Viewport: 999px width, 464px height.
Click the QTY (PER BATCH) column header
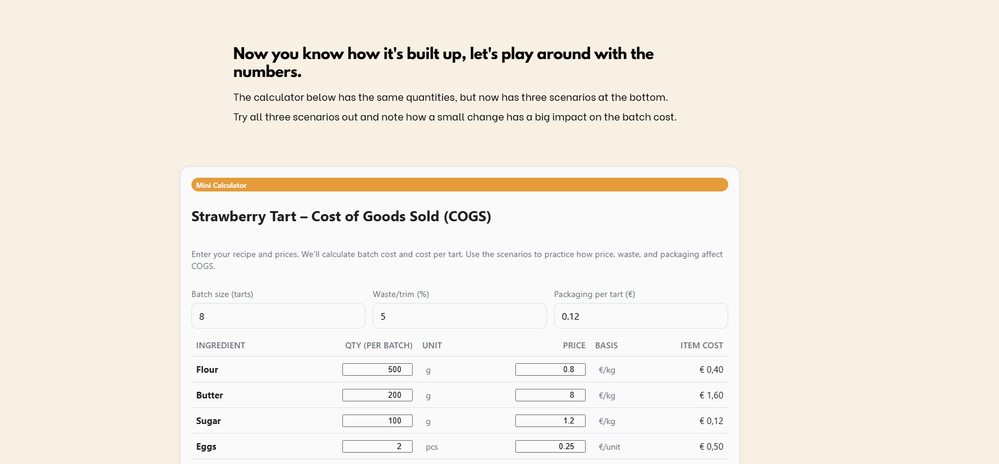pos(378,346)
